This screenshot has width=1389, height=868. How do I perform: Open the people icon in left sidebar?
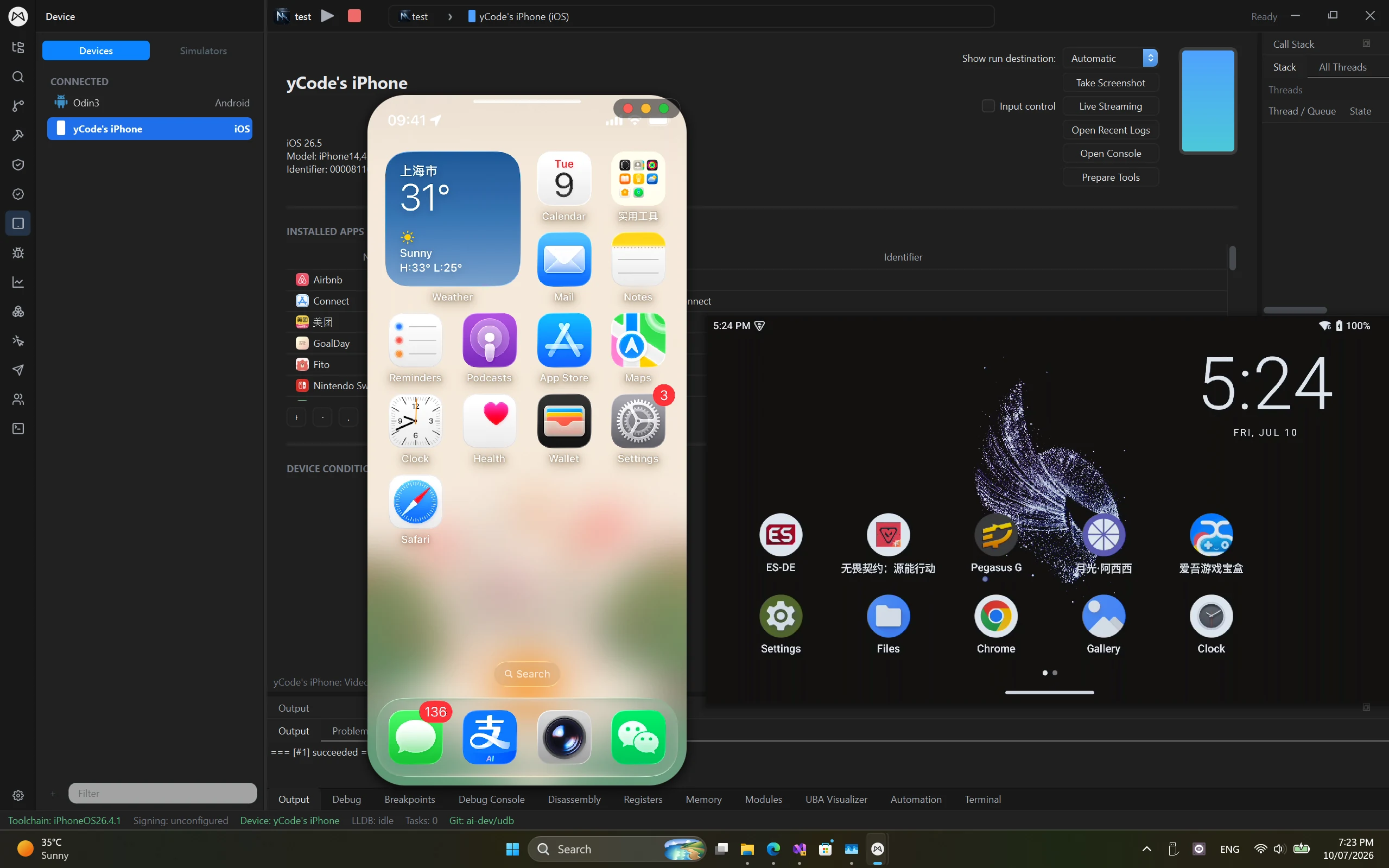coord(18,399)
